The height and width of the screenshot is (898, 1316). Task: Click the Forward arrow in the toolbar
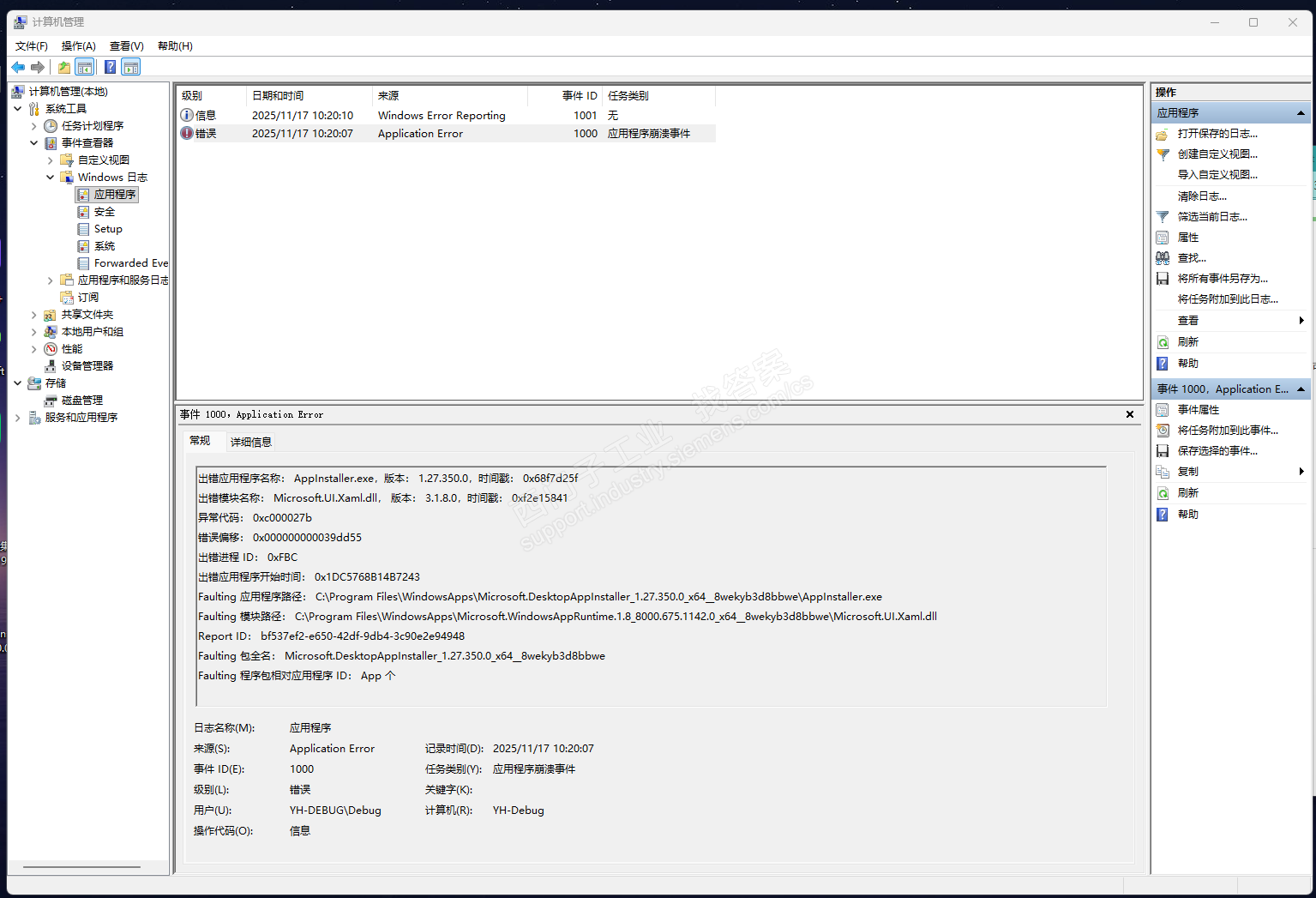click(38, 67)
